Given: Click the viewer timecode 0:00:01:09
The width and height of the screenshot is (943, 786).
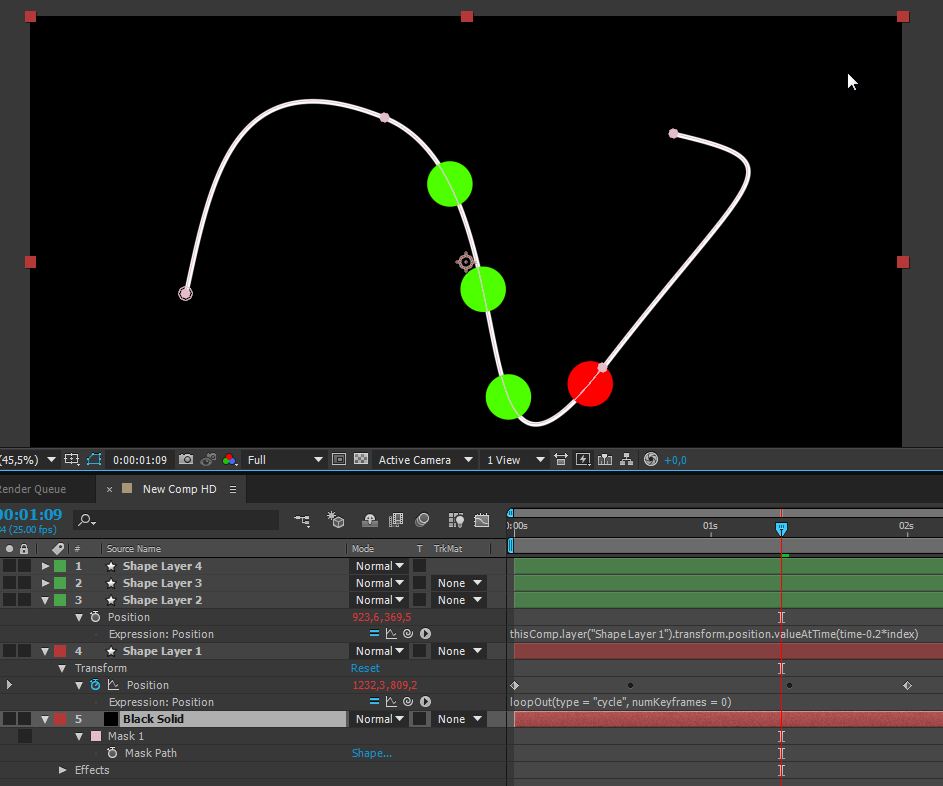Looking at the screenshot, I should click(x=140, y=459).
